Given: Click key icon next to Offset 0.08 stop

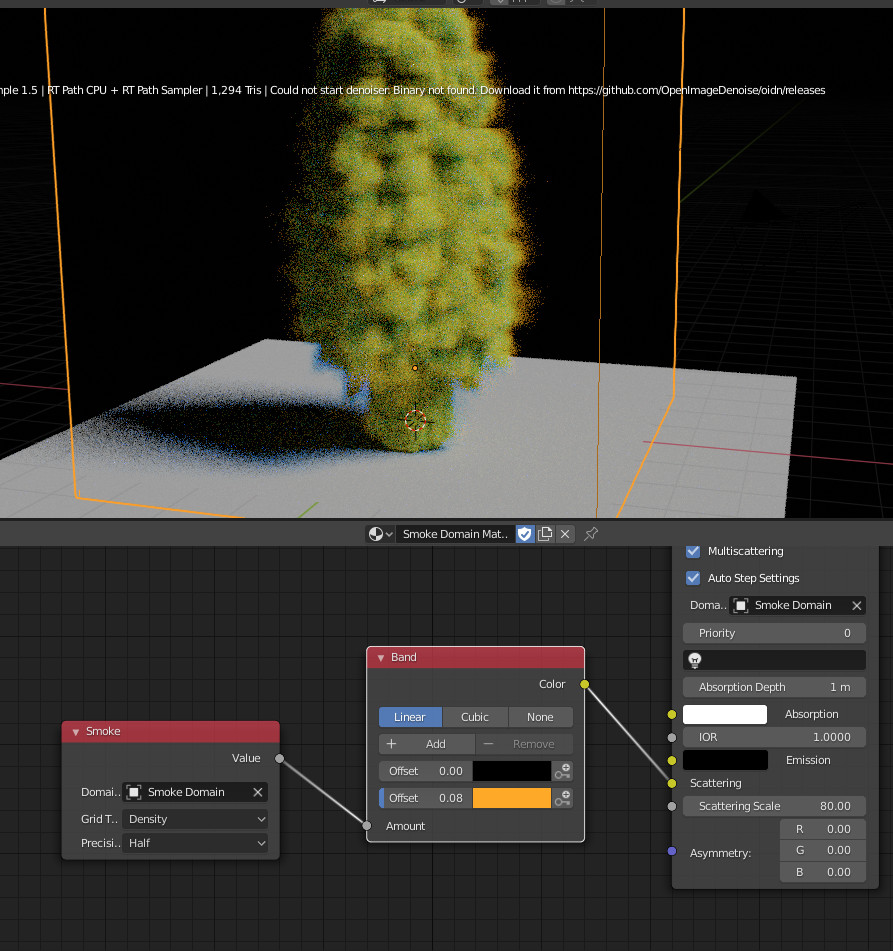Looking at the screenshot, I should coord(563,798).
